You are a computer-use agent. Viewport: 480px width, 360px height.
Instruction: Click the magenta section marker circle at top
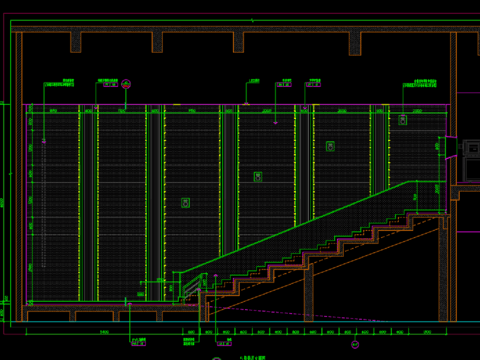coord(126,84)
